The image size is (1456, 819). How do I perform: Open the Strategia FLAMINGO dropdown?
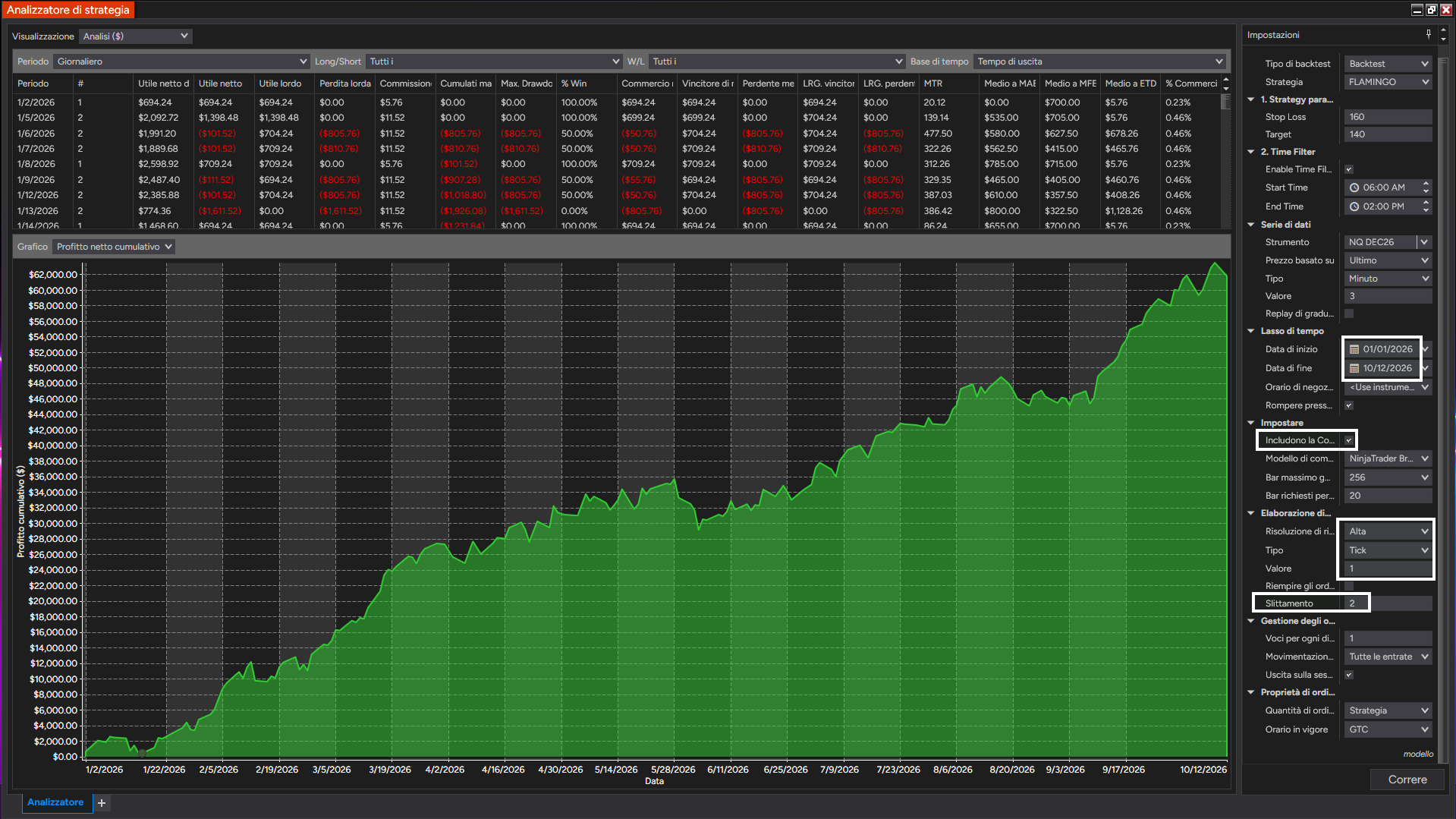click(1388, 82)
